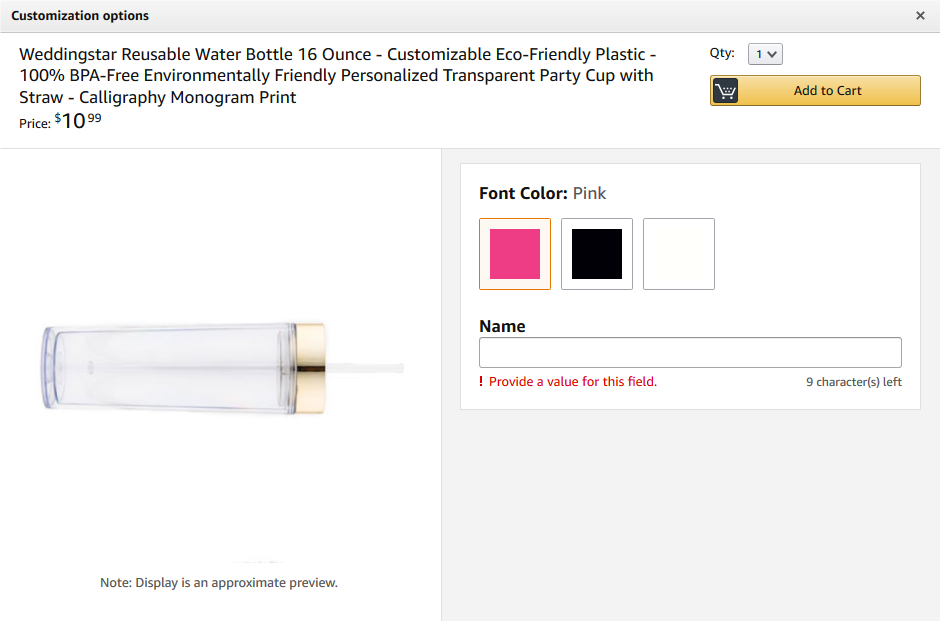Click the gold lid on the bottle preview
Screen dimensions: 940x621
(x=311, y=367)
